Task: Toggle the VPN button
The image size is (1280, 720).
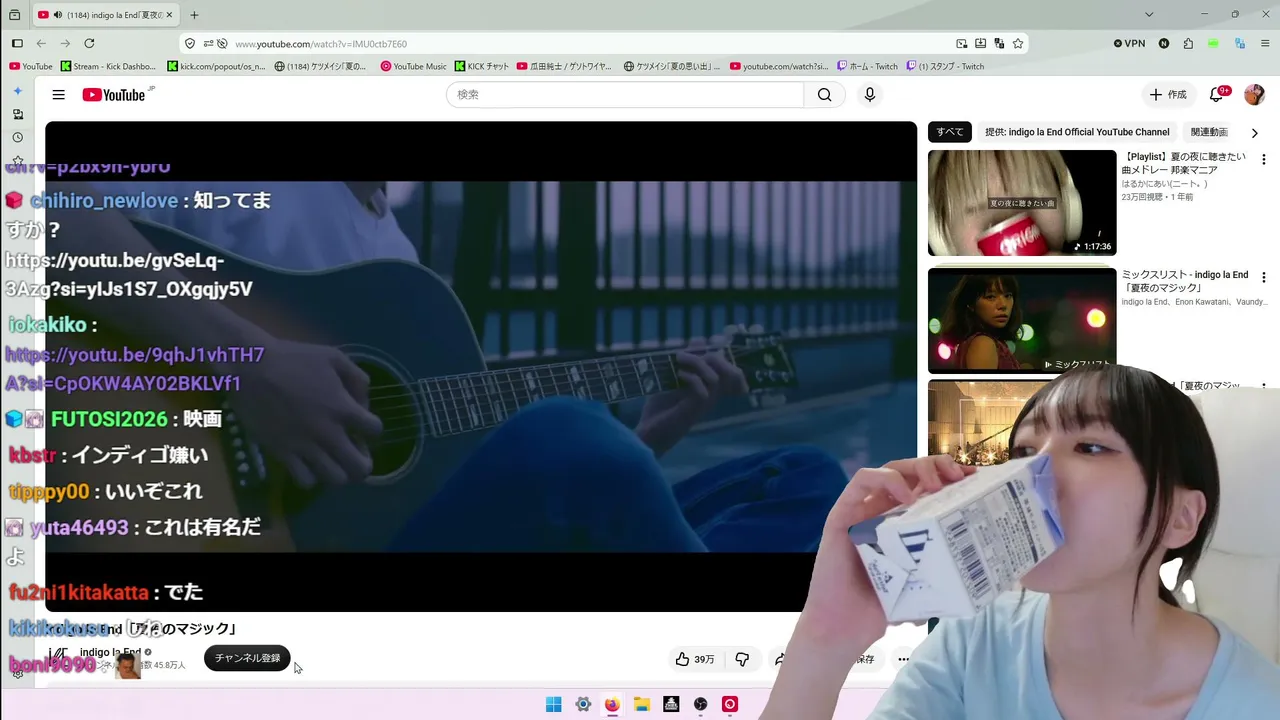Action: (1130, 44)
